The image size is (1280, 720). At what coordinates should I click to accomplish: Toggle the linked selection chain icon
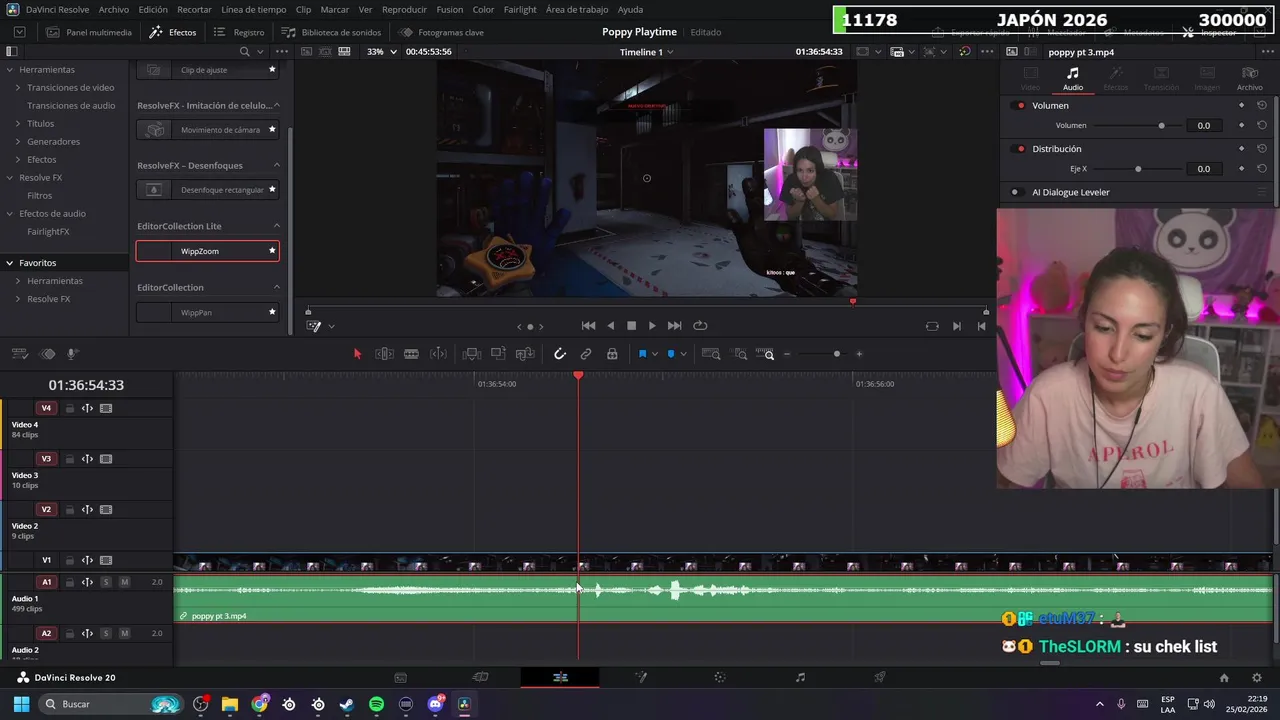[x=586, y=354]
